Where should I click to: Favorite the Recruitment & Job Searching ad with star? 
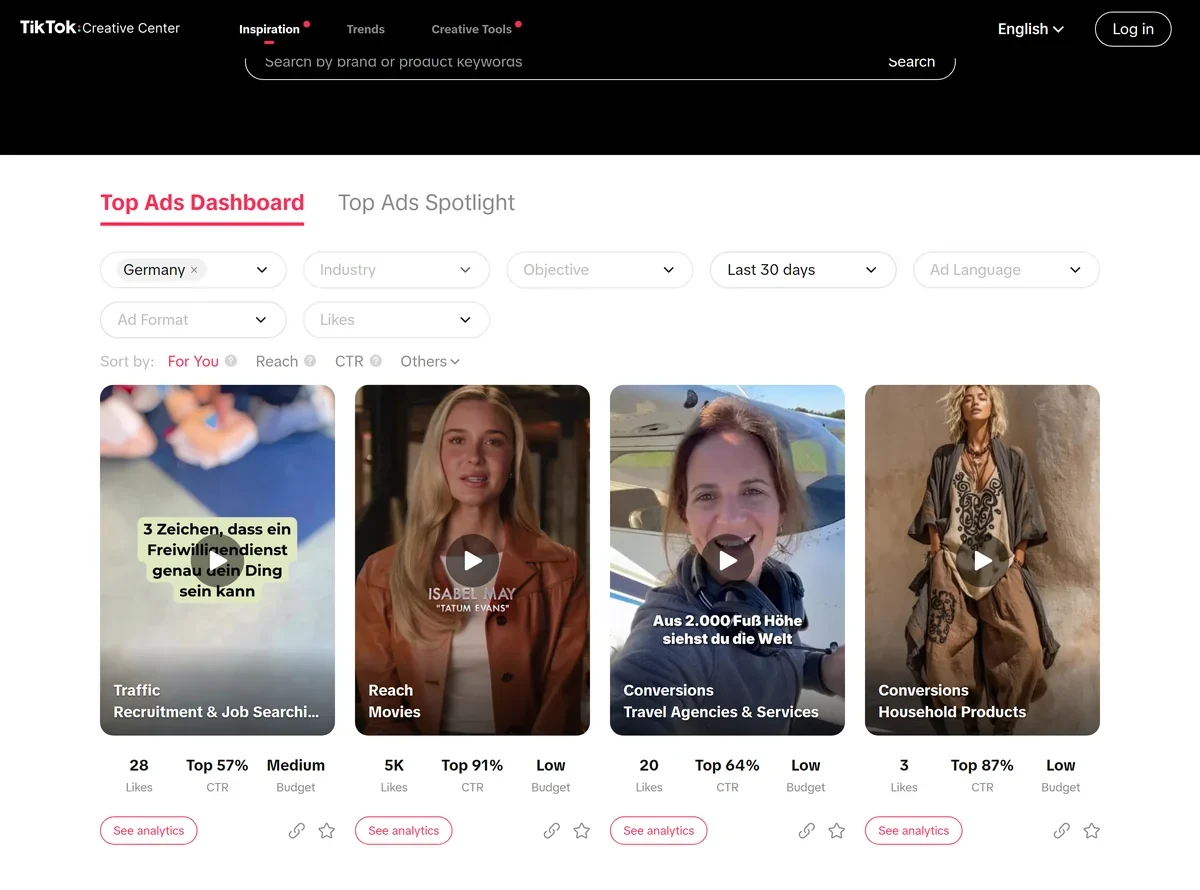[327, 831]
